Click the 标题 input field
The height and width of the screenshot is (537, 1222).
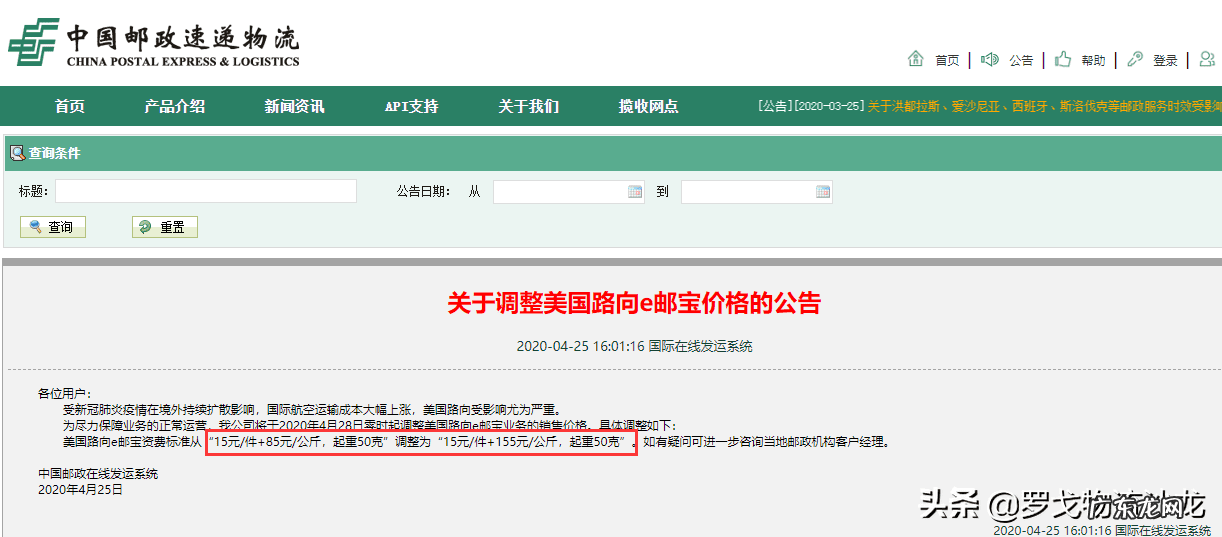[206, 191]
